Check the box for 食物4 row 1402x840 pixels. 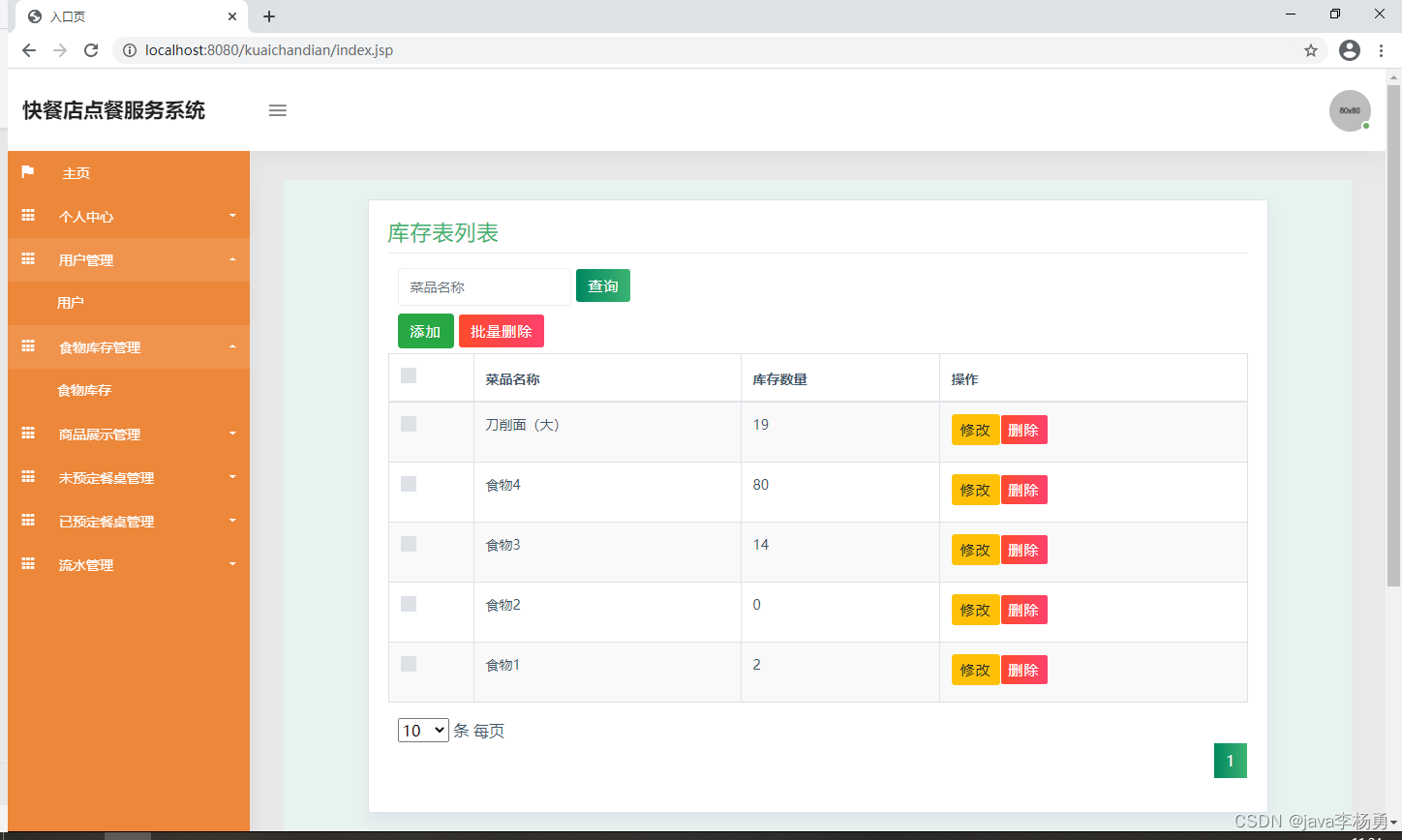409,484
